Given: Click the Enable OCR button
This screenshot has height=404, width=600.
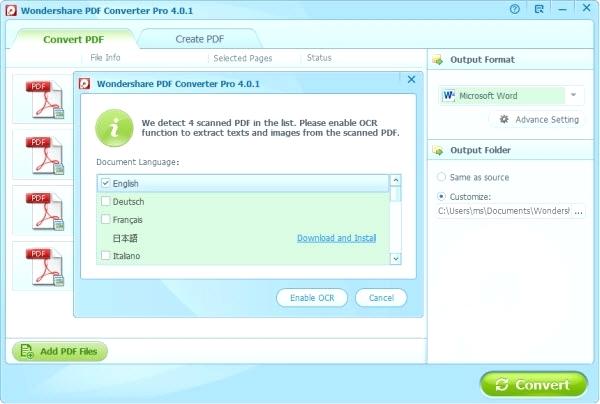Looking at the screenshot, I should [x=312, y=298].
